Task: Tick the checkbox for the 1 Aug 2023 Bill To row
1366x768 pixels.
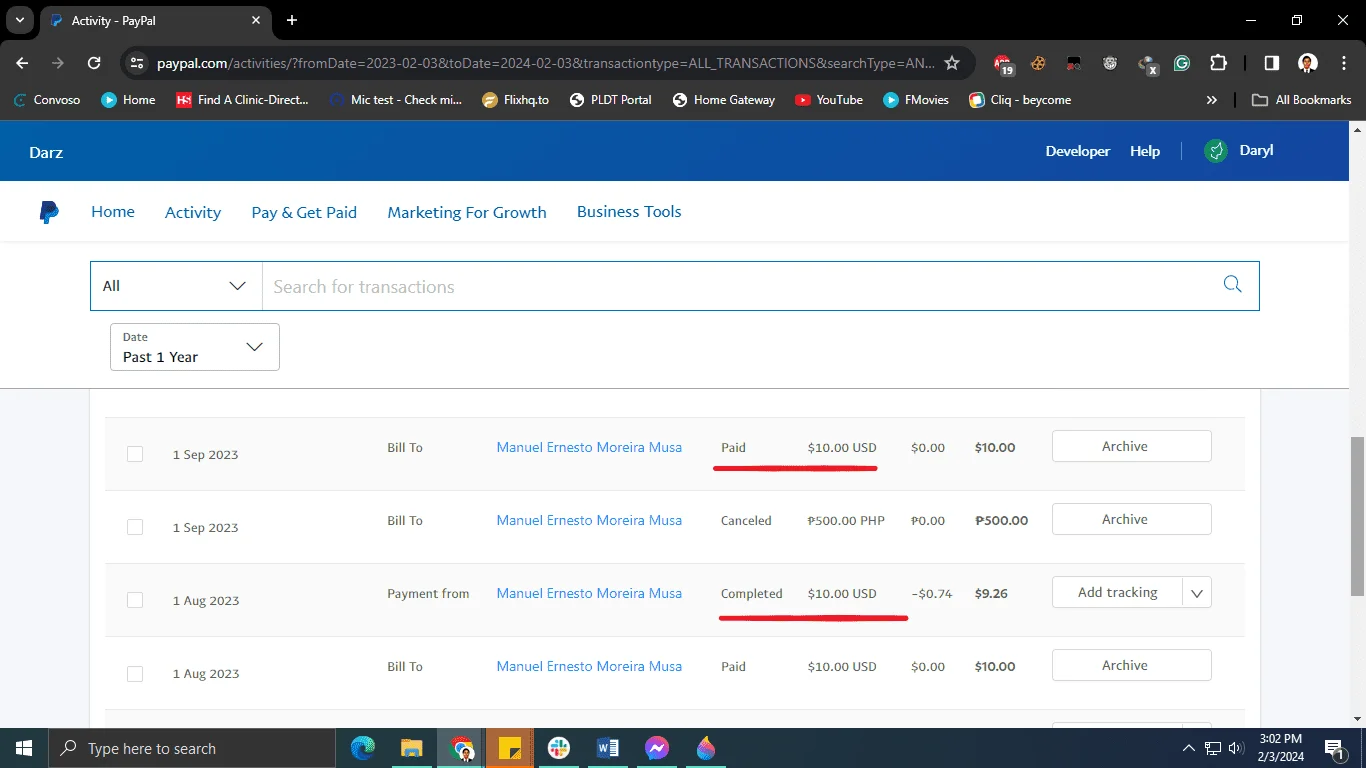Action: (135, 673)
